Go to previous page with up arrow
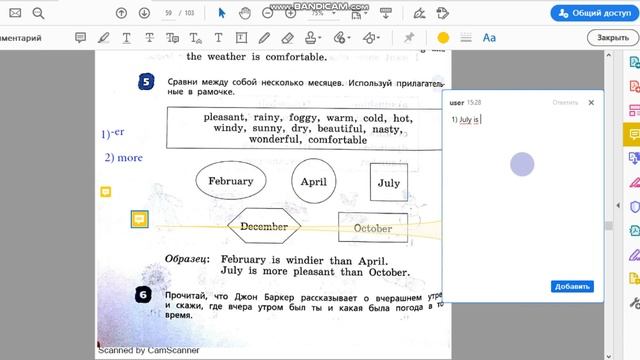The width and height of the screenshot is (640, 360). point(121,13)
